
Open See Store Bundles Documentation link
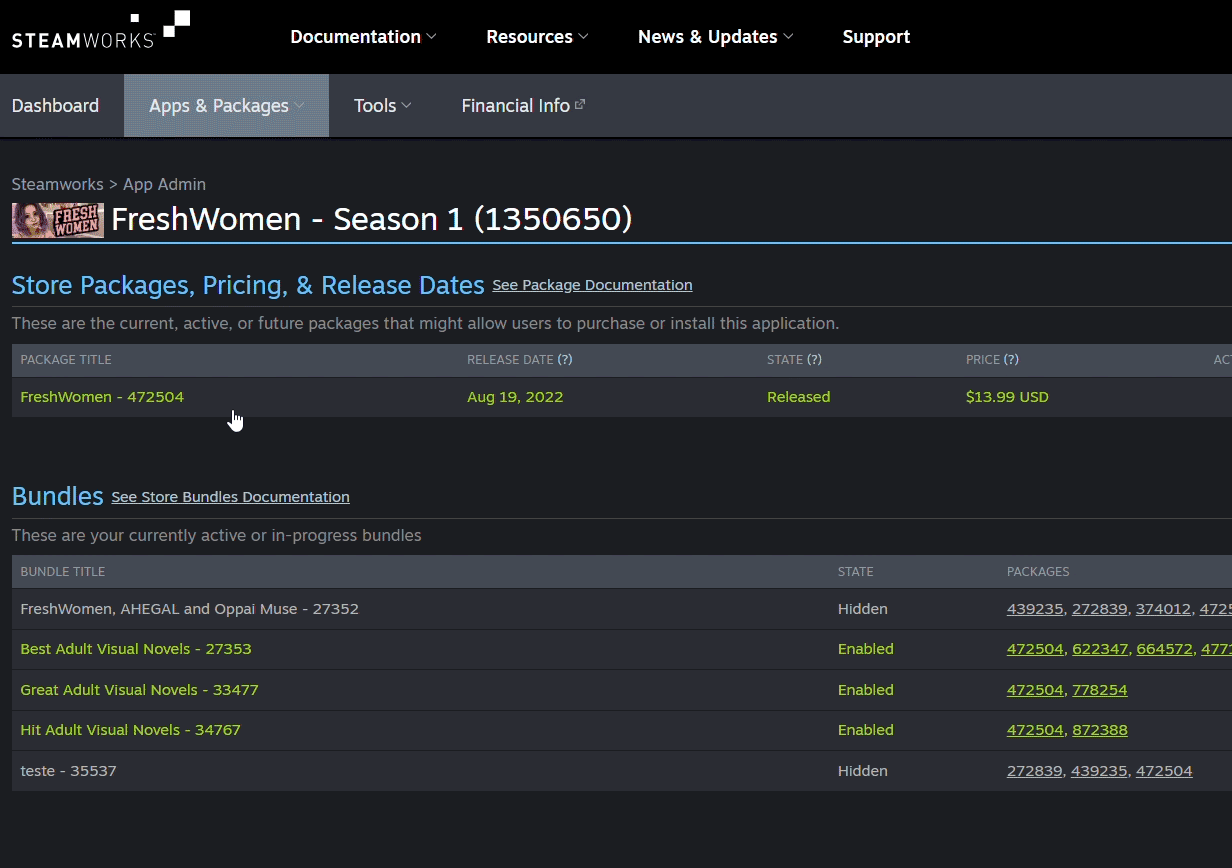[230, 497]
